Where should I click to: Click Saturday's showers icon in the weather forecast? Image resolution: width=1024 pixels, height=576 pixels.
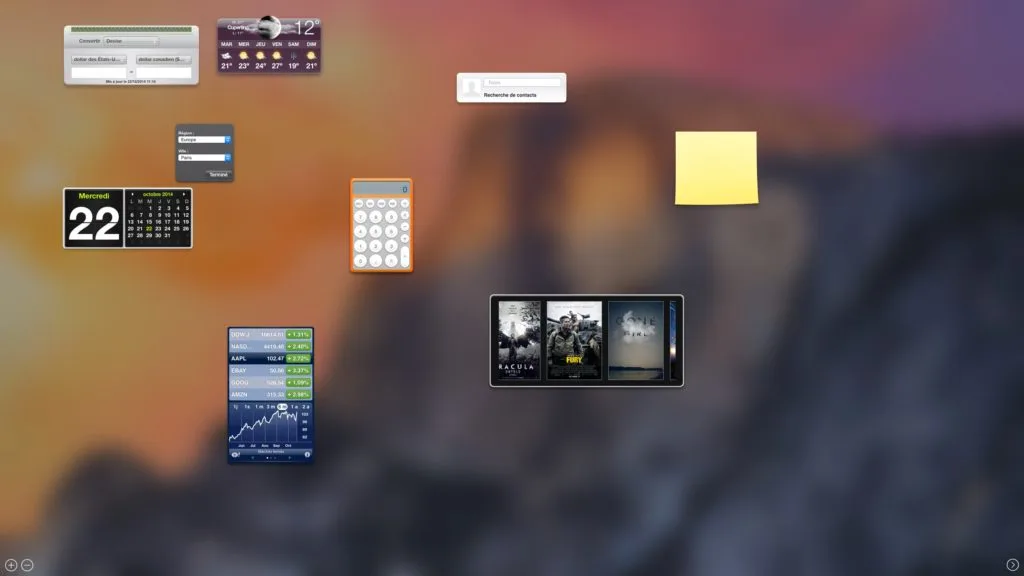click(x=293, y=56)
